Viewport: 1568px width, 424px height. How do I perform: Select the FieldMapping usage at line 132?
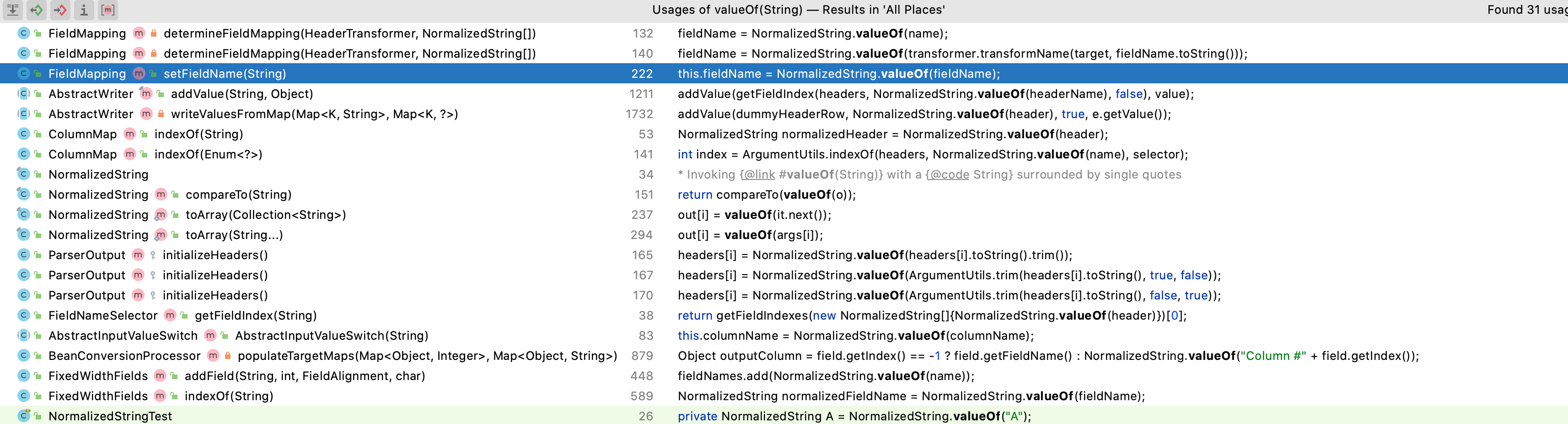click(784, 33)
